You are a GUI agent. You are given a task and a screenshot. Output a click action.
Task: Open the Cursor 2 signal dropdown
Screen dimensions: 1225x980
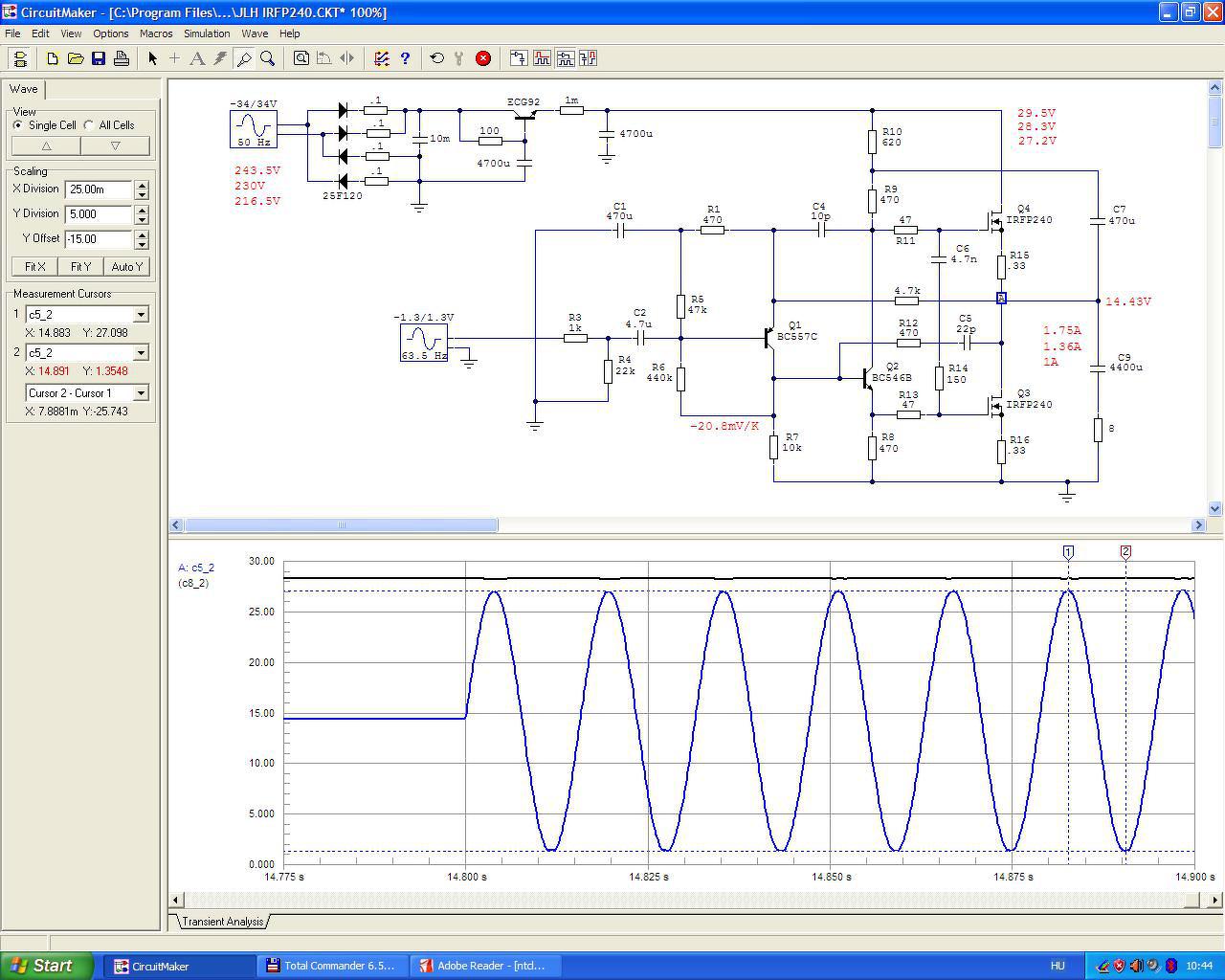[141, 353]
